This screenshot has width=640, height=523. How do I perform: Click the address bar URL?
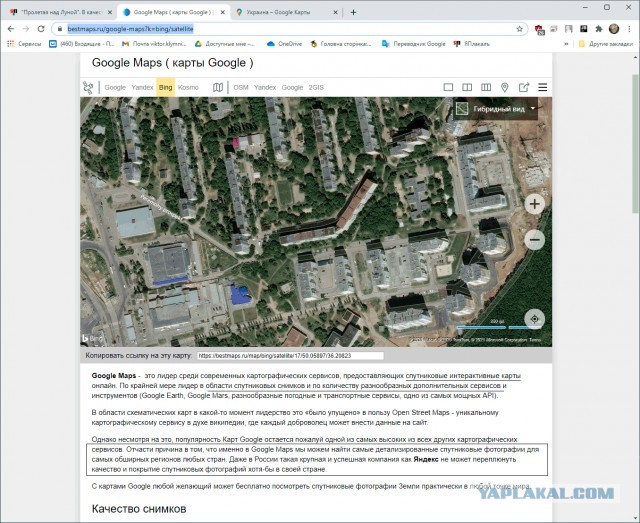coord(130,29)
